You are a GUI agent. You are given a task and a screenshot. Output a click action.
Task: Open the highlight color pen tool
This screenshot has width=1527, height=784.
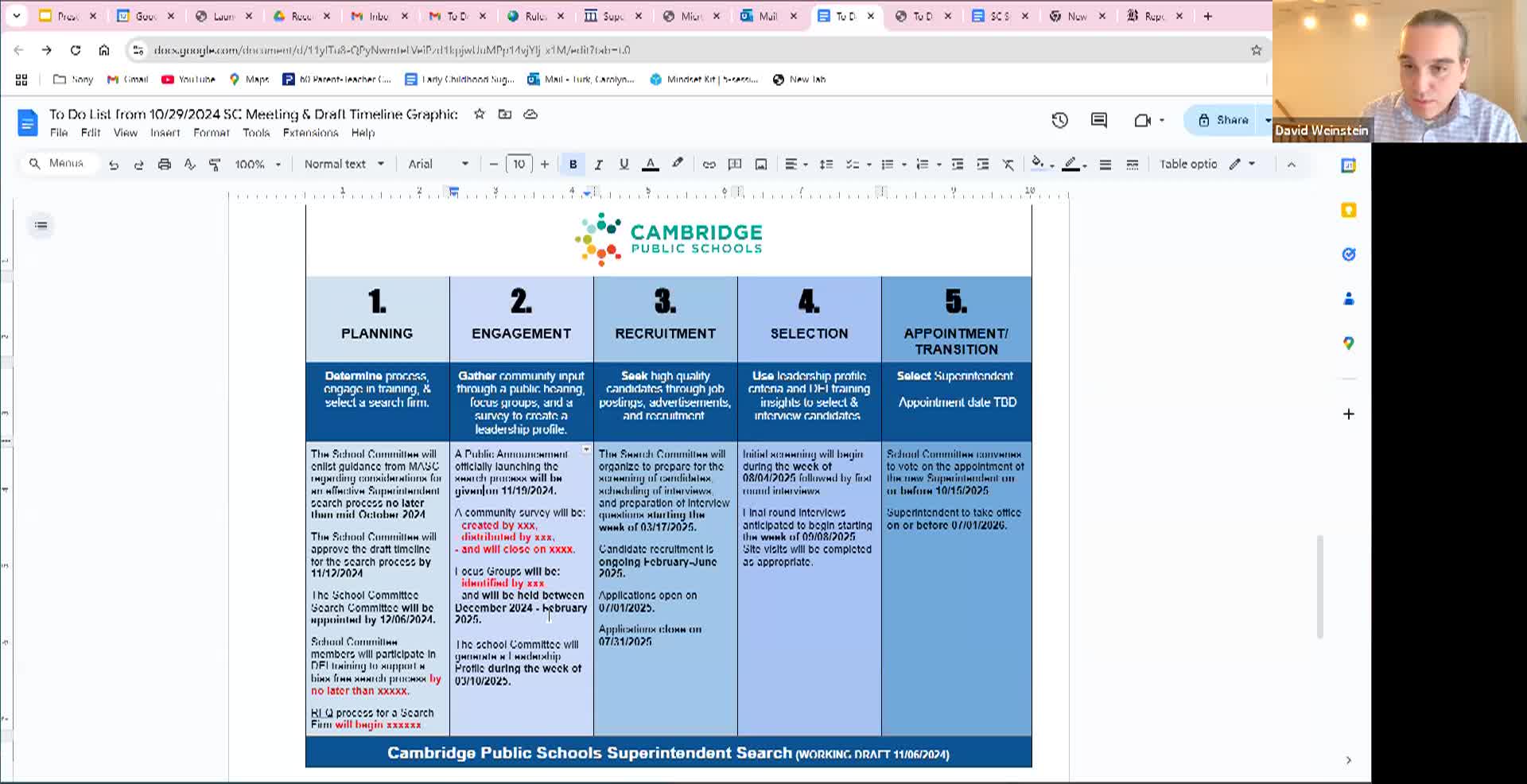point(677,164)
